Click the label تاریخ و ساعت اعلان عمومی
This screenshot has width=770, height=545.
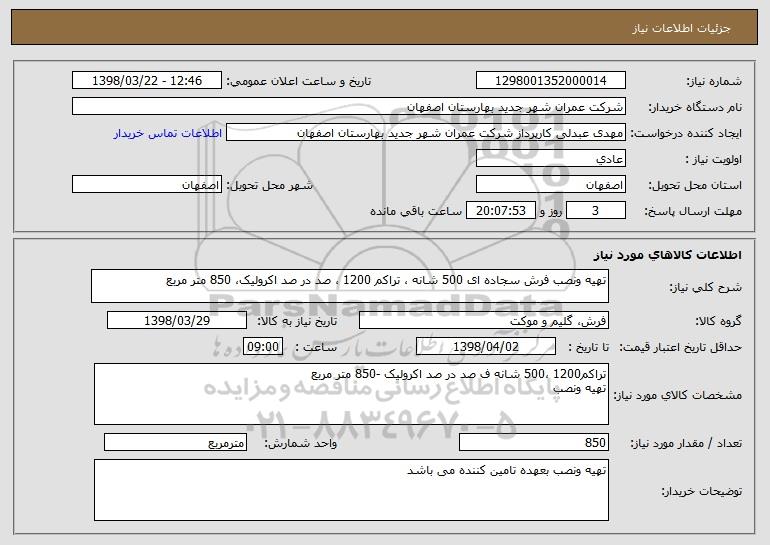(299, 82)
